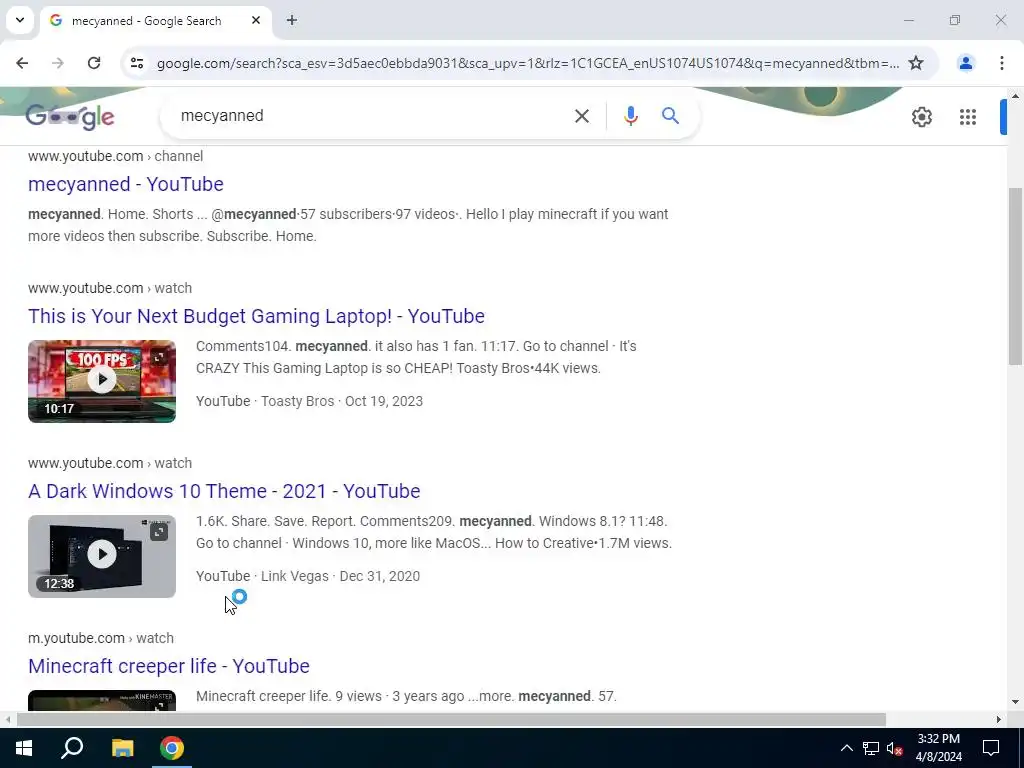
Task: Play the Dark Windows 10 Theme thumbnail
Action: point(102,556)
